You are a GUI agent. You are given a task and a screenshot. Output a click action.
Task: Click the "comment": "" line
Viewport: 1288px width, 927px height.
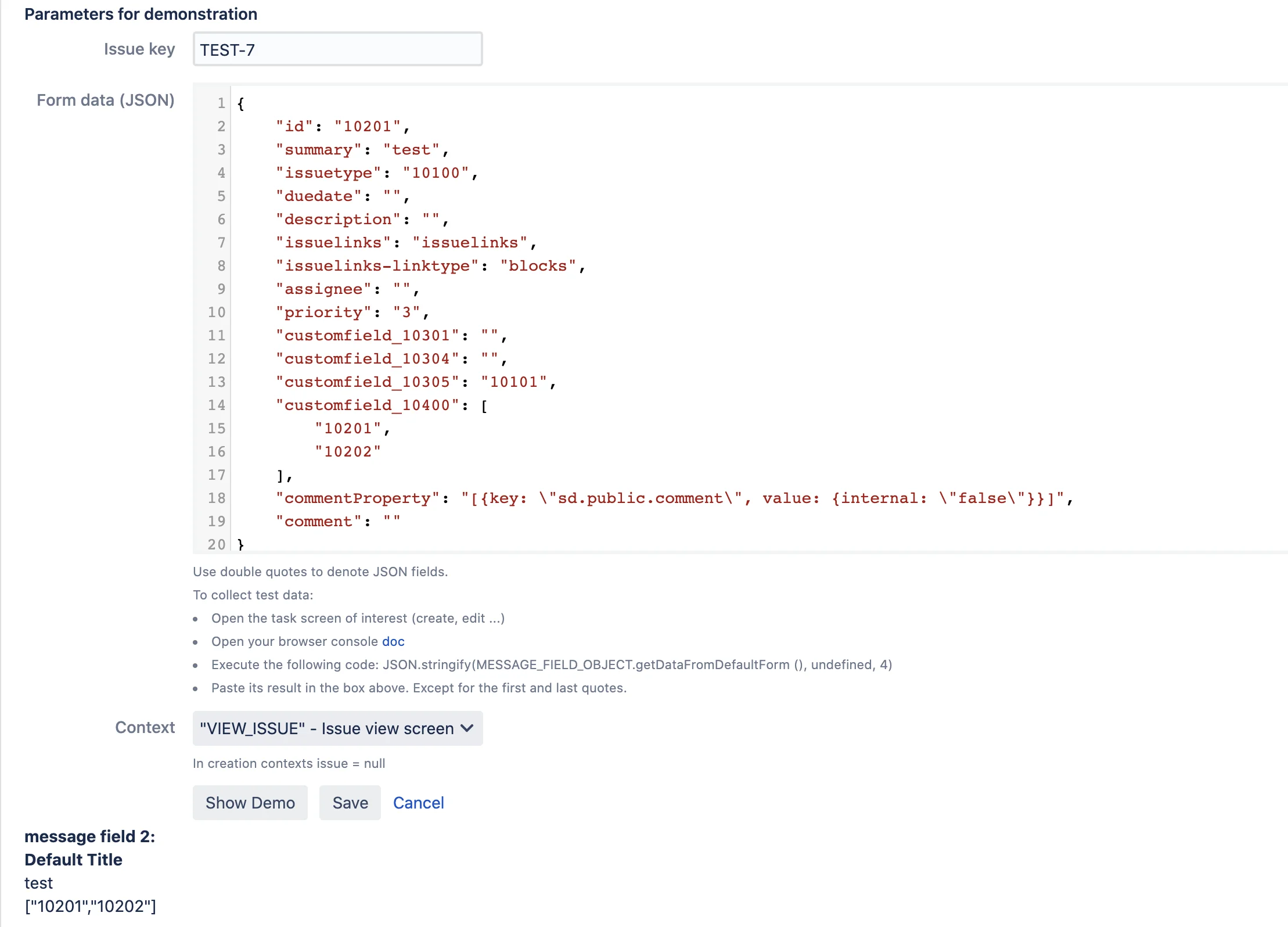click(x=338, y=522)
